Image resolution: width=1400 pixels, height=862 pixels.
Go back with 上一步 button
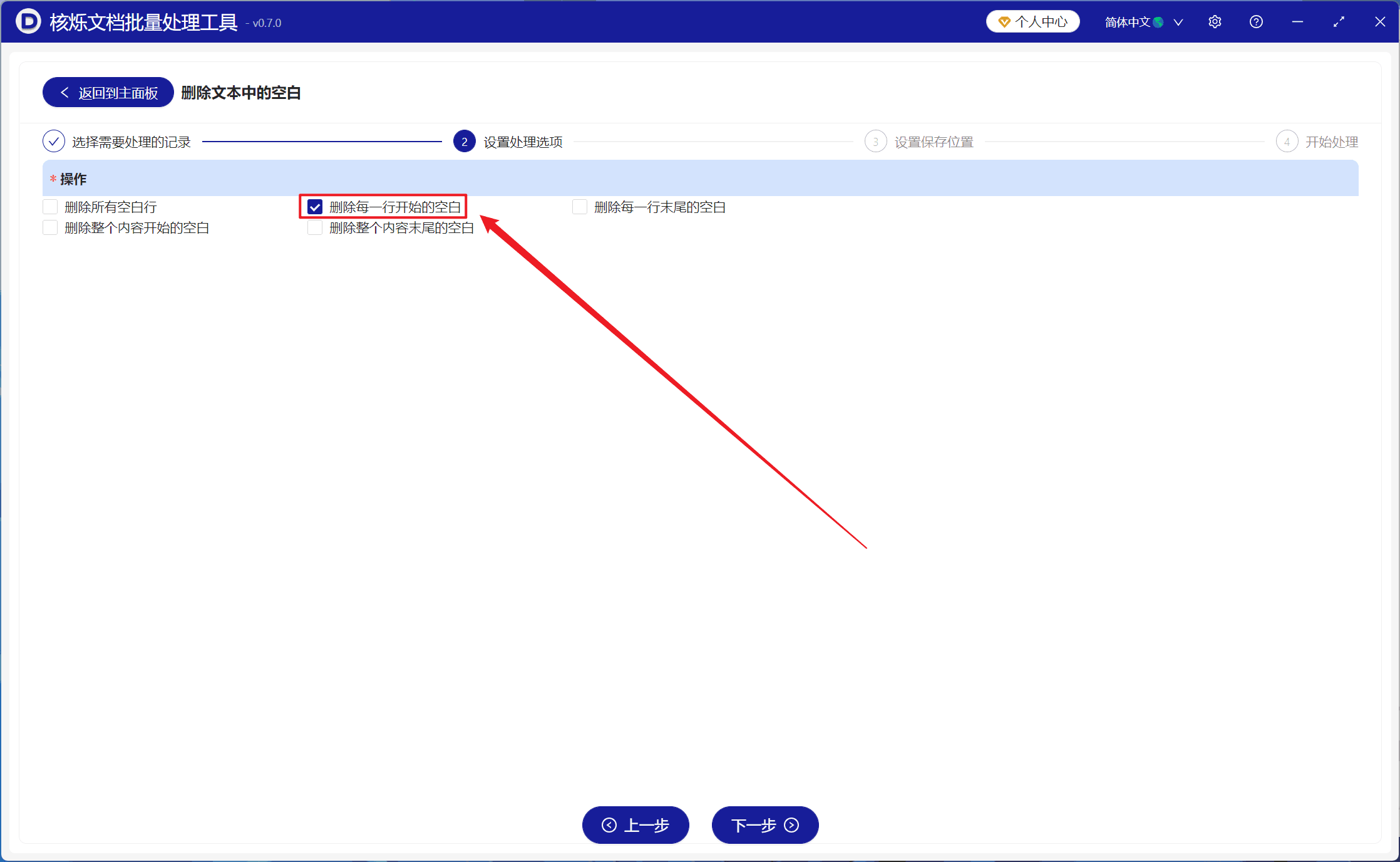tap(636, 825)
